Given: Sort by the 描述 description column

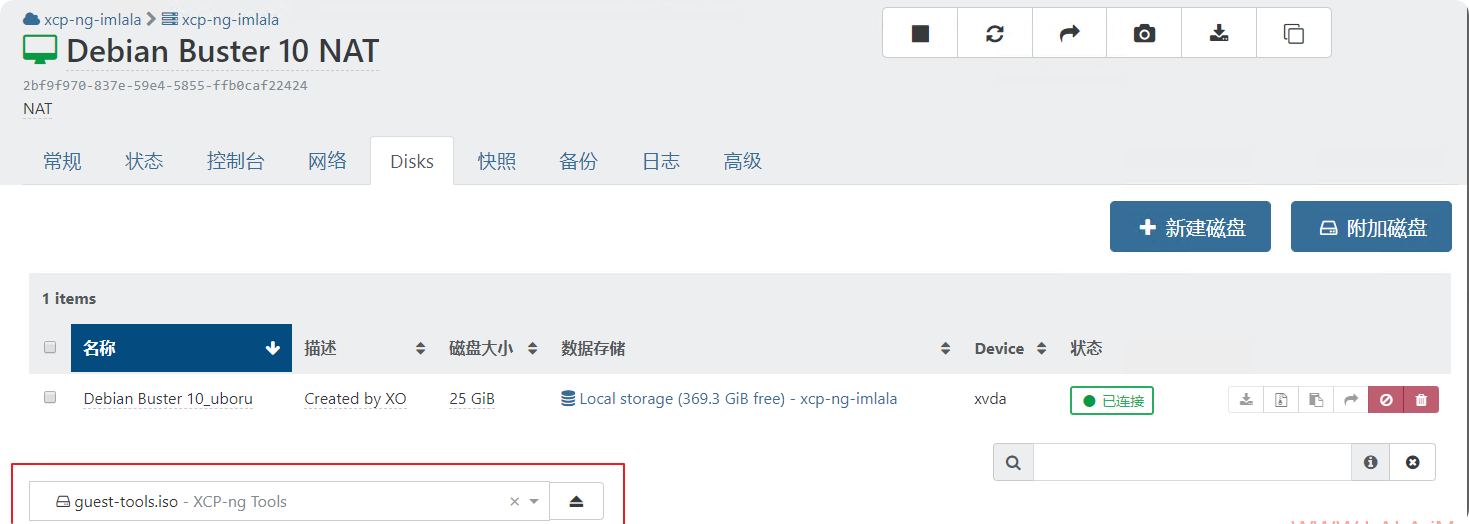Looking at the screenshot, I should (365, 348).
